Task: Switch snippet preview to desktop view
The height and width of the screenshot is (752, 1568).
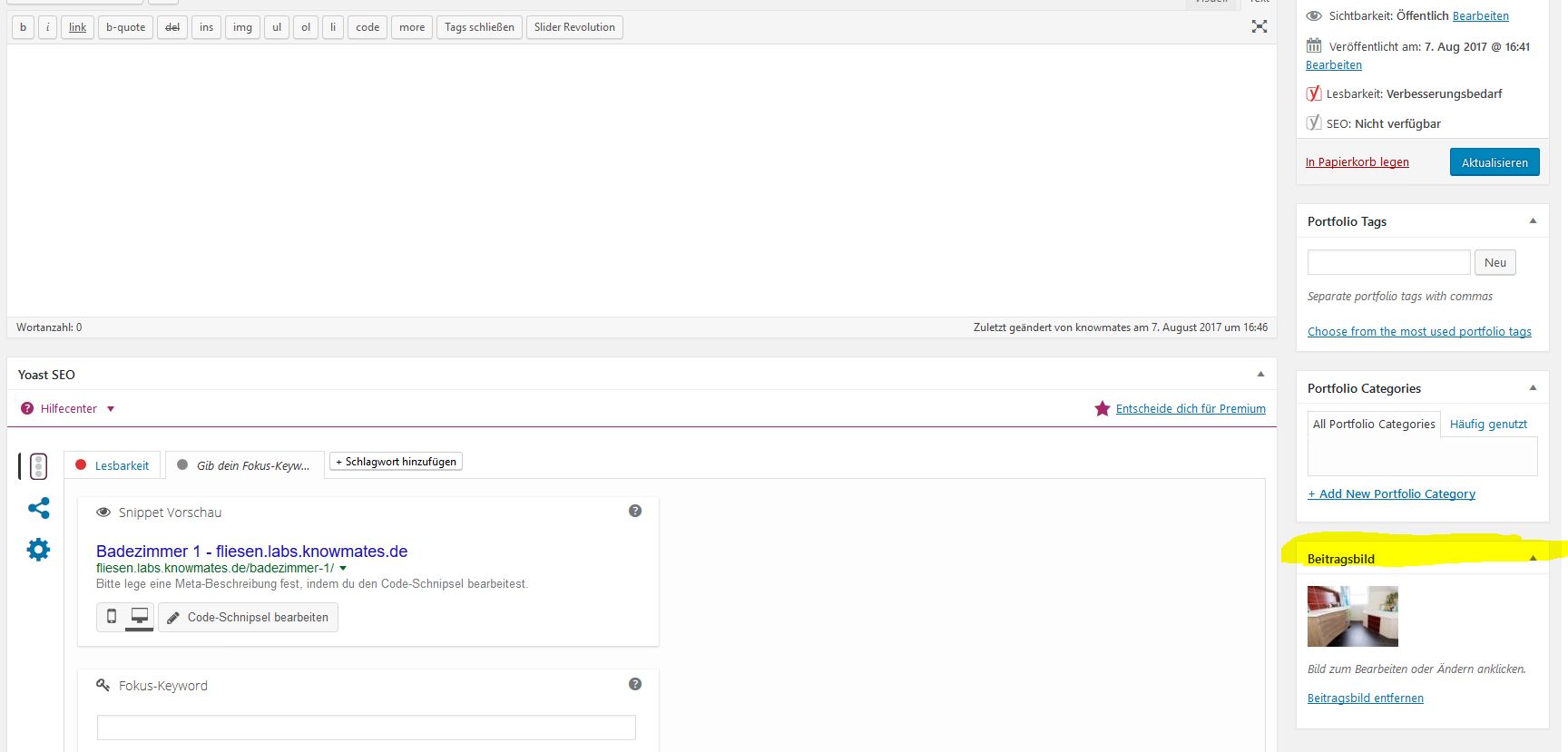Action: pos(140,617)
